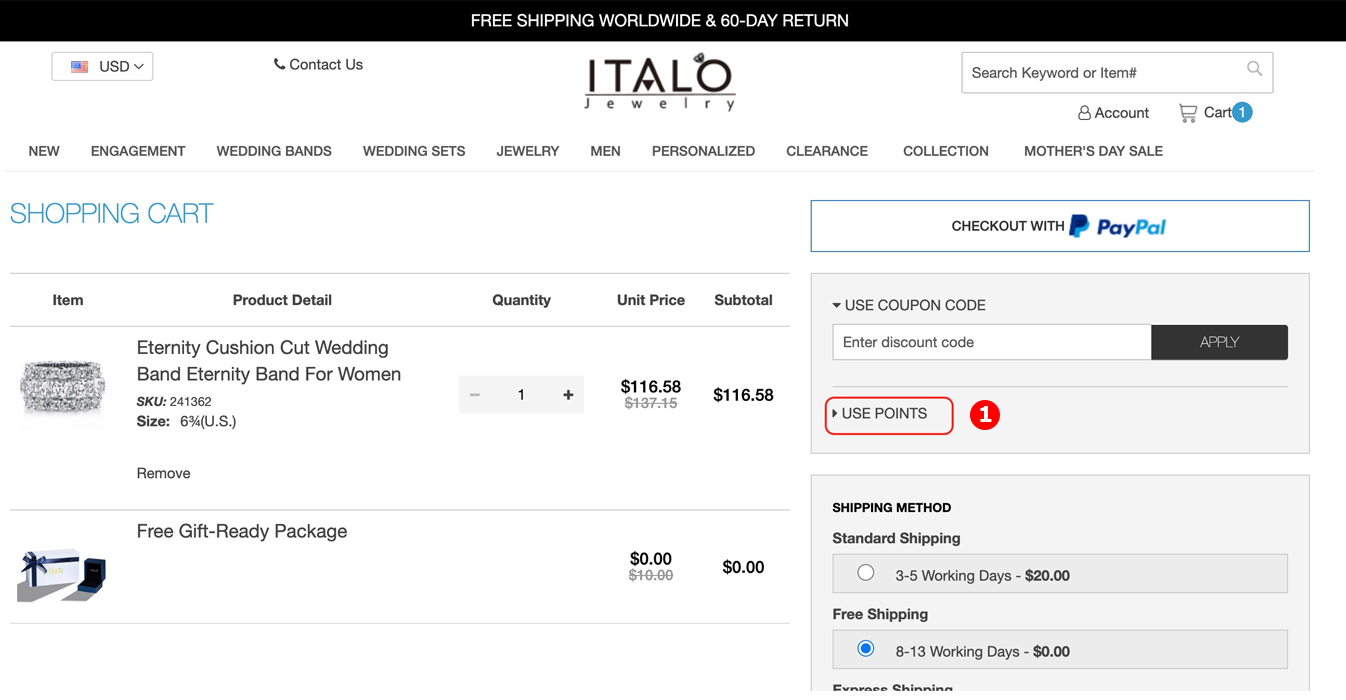Remove the Eternity band from cart
The width and height of the screenshot is (1346, 700).
[163, 473]
